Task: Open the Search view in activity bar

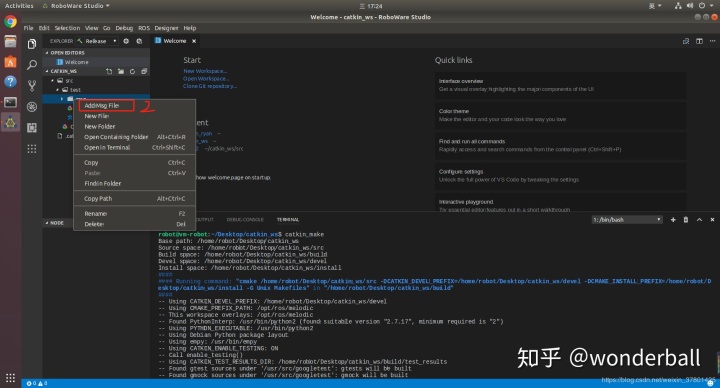Action: pos(32,65)
